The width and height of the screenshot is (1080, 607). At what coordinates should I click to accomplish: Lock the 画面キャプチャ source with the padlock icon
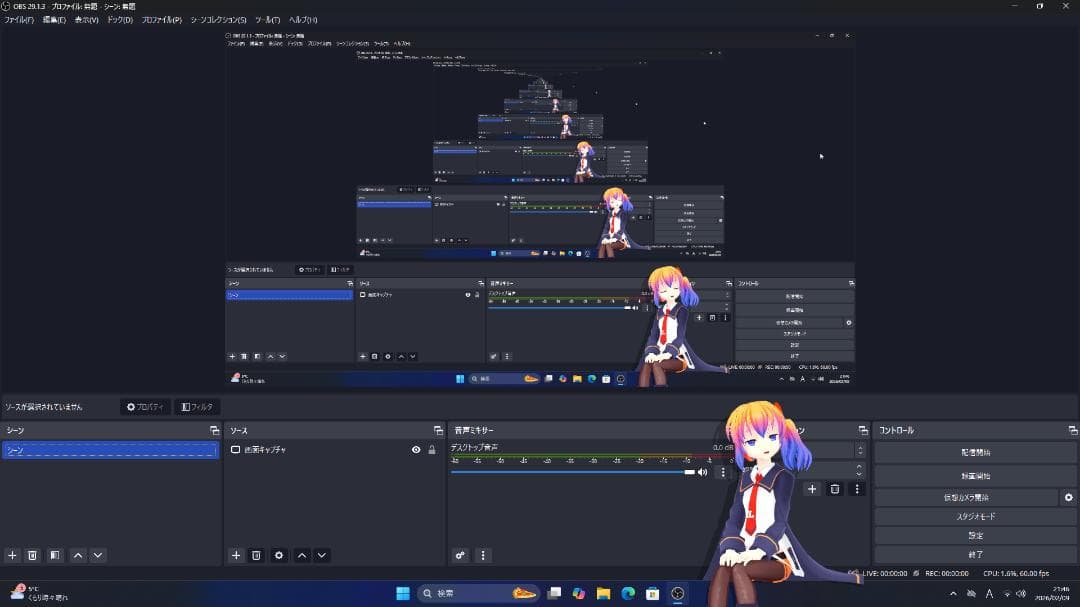pos(433,450)
